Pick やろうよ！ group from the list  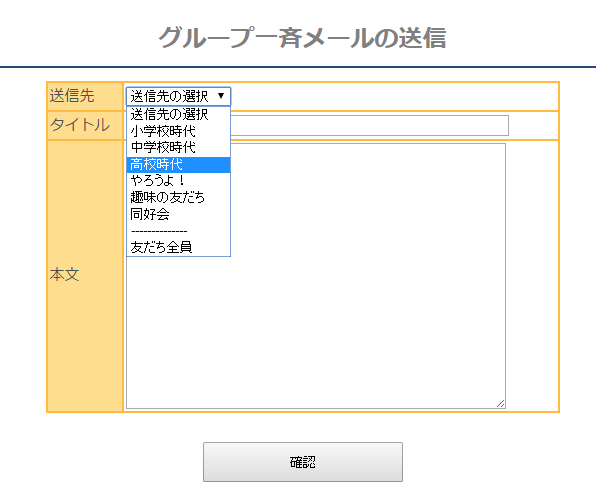[x=178, y=181]
